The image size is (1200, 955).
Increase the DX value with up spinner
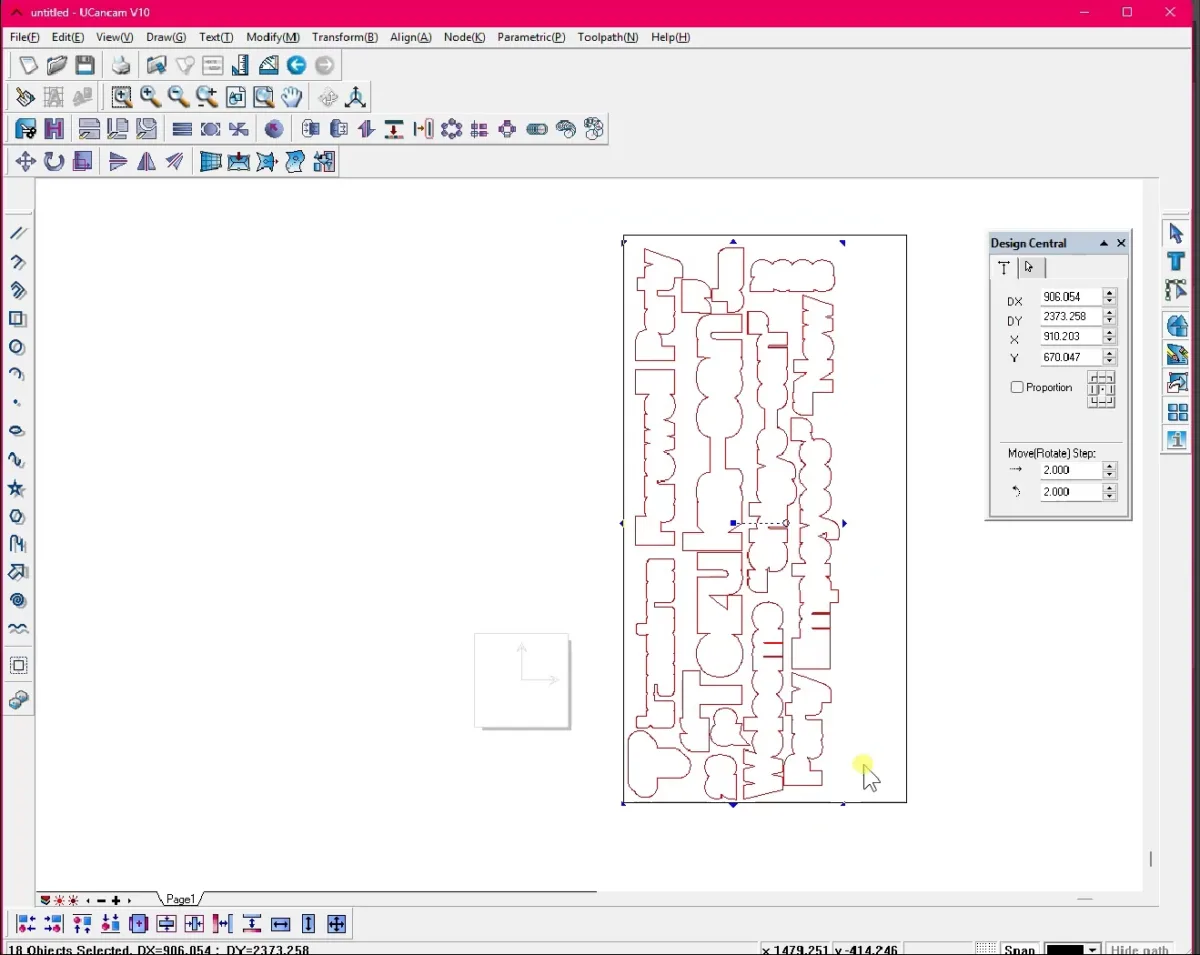tap(1110, 293)
